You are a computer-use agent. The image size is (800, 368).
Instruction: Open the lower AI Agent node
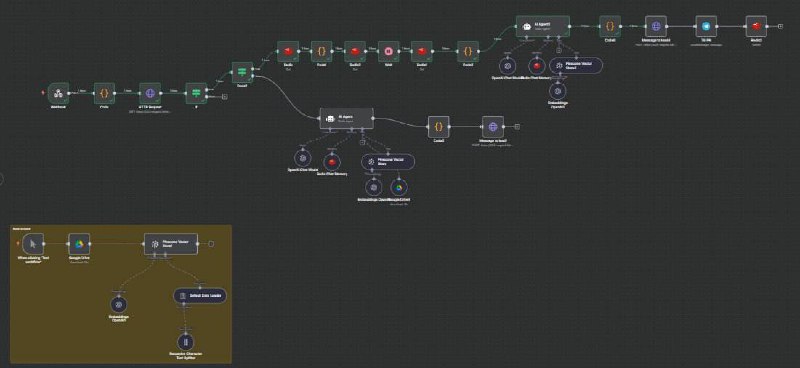click(346, 118)
